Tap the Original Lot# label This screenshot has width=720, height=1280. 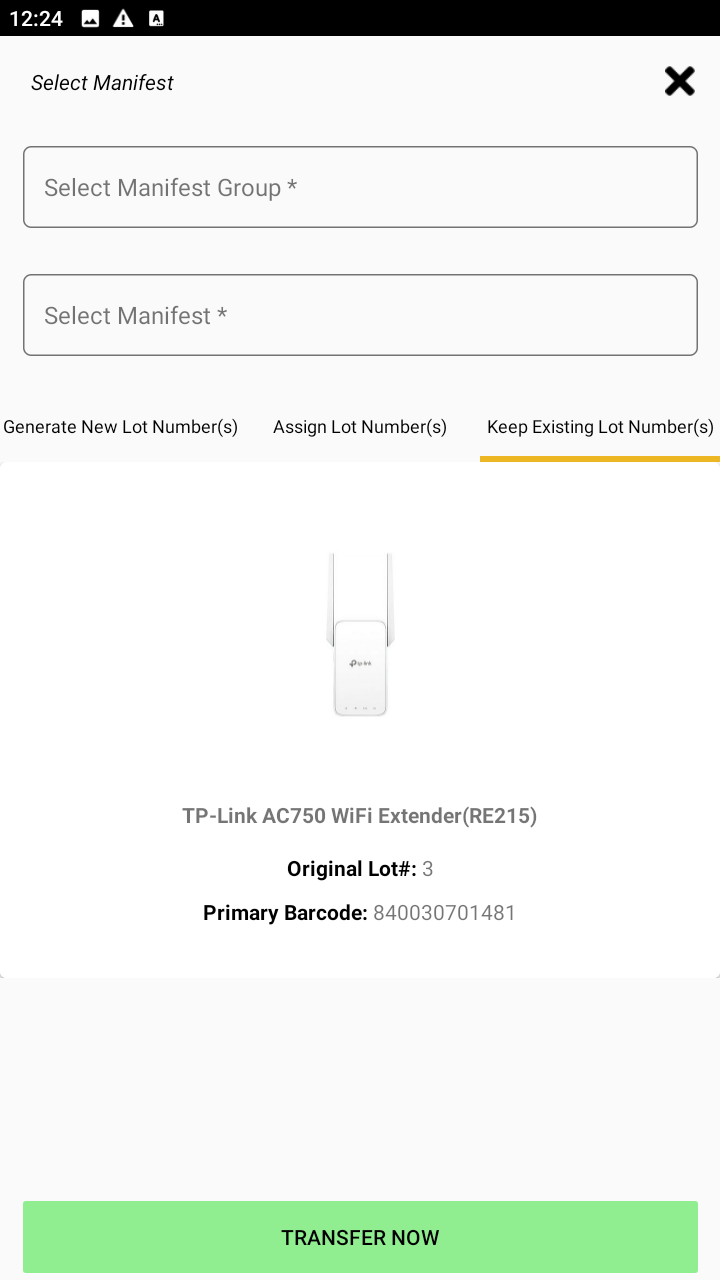pyautogui.click(x=351, y=869)
